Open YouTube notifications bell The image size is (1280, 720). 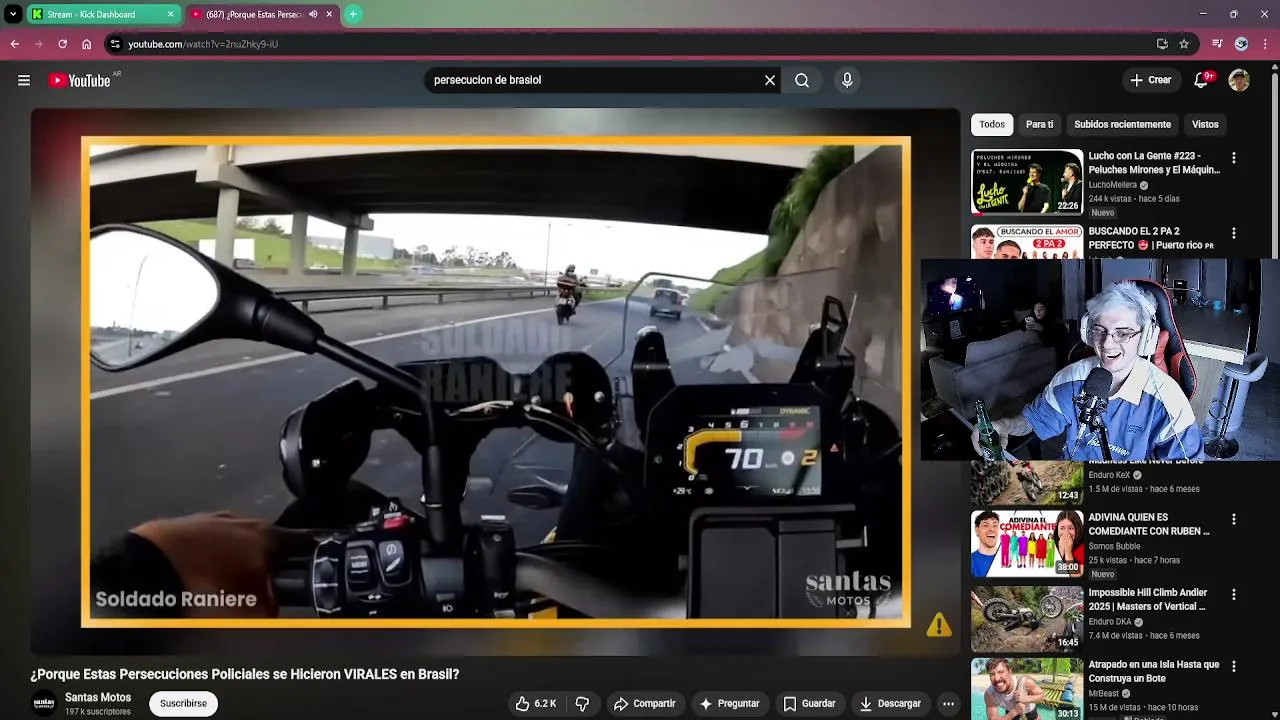1201,80
